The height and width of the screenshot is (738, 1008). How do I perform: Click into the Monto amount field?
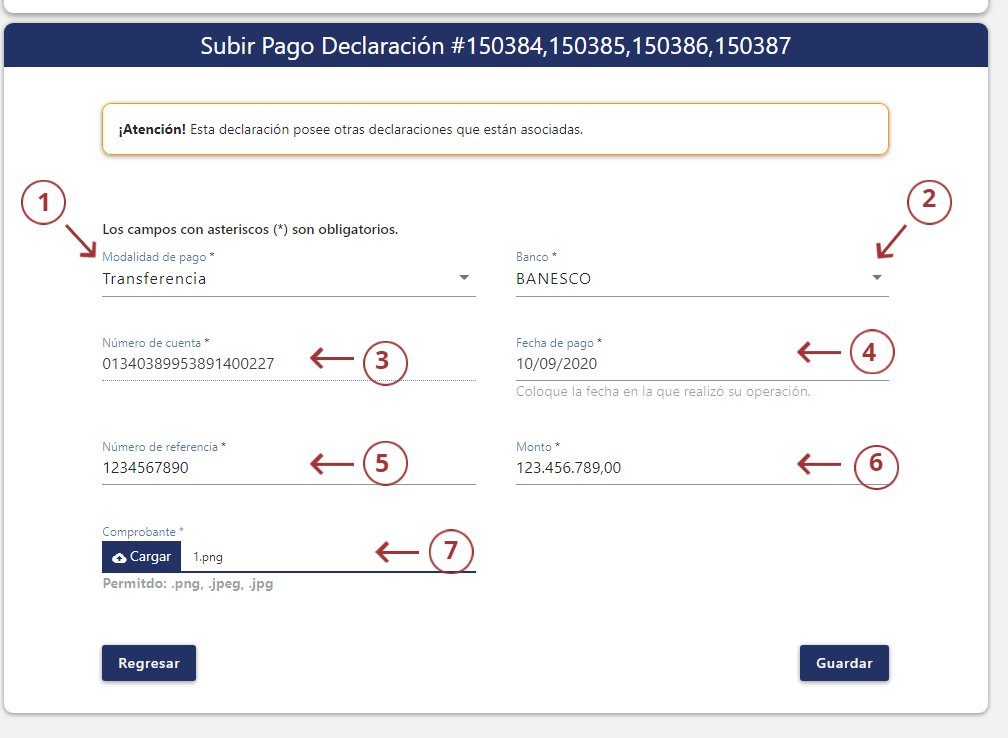[650, 468]
